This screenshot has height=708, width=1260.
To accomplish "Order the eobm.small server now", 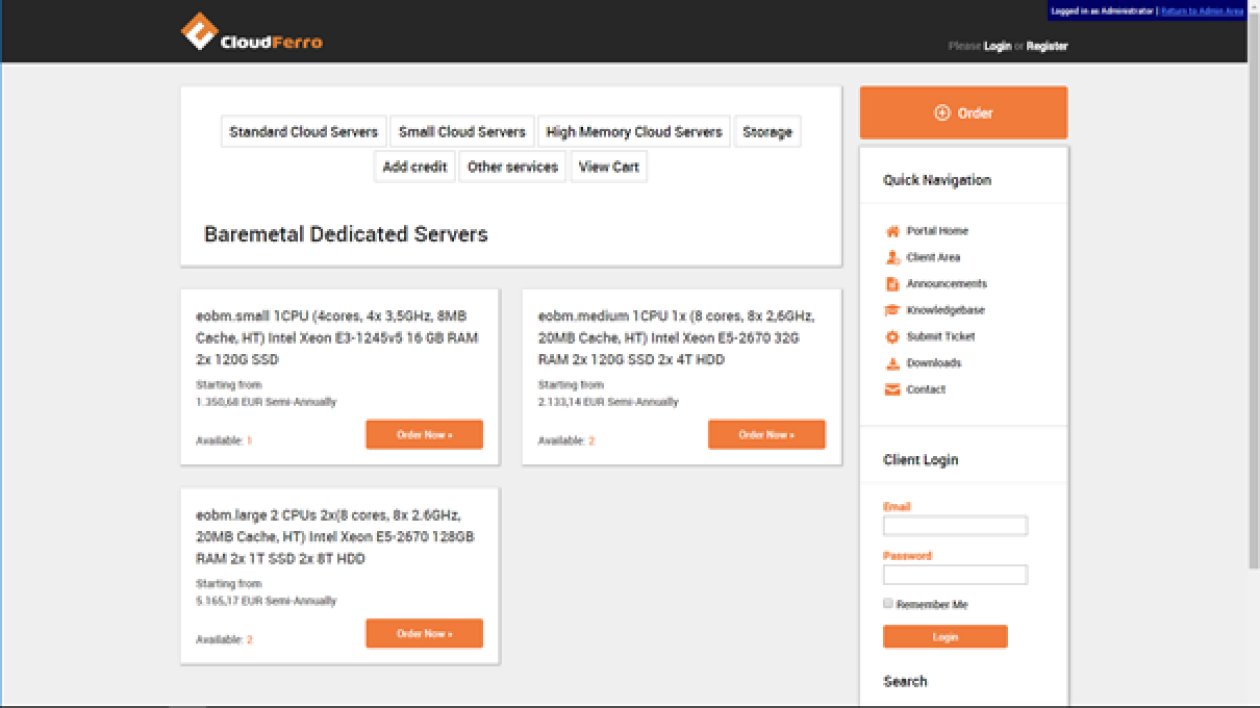I will (x=424, y=434).
